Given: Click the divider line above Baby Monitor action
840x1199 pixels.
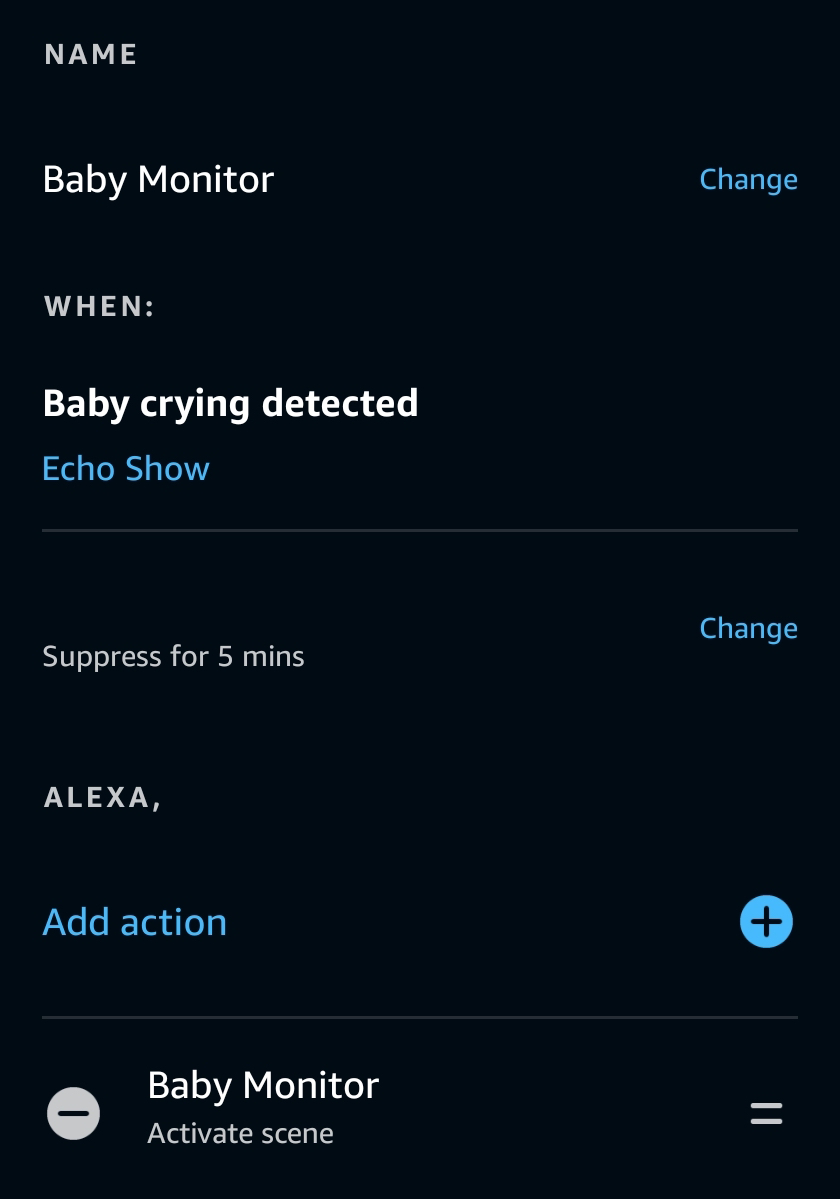Looking at the screenshot, I should tap(420, 1017).
